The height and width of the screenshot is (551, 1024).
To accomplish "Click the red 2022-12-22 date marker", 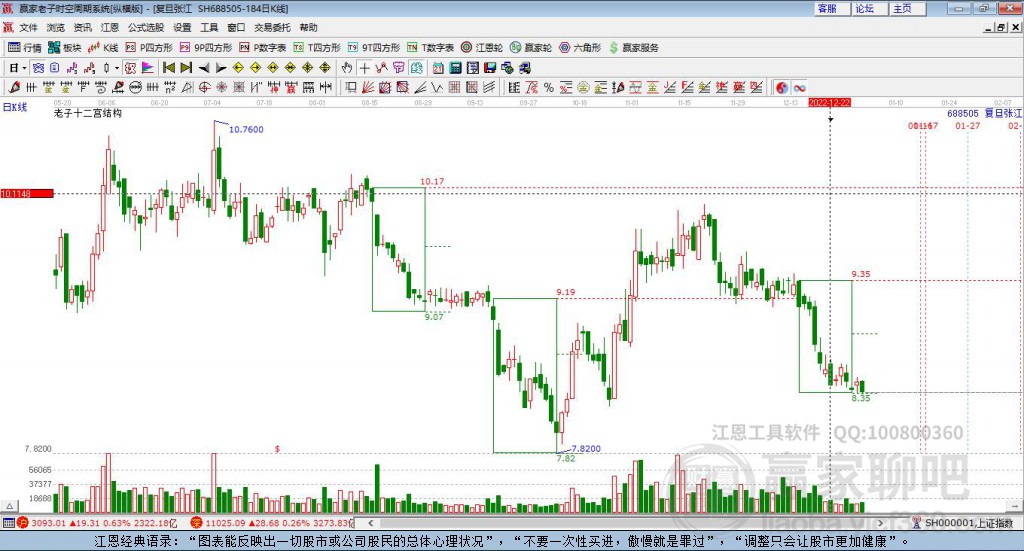I will tap(829, 102).
